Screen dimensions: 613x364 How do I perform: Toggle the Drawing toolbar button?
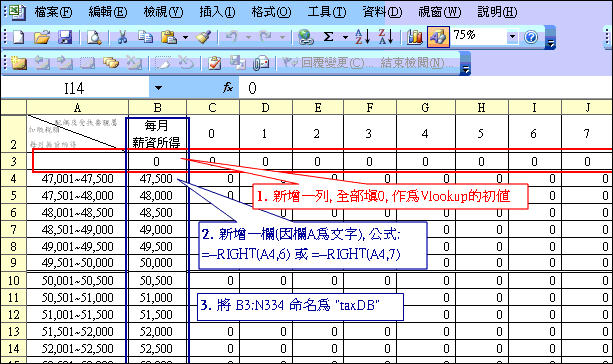click(x=438, y=38)
